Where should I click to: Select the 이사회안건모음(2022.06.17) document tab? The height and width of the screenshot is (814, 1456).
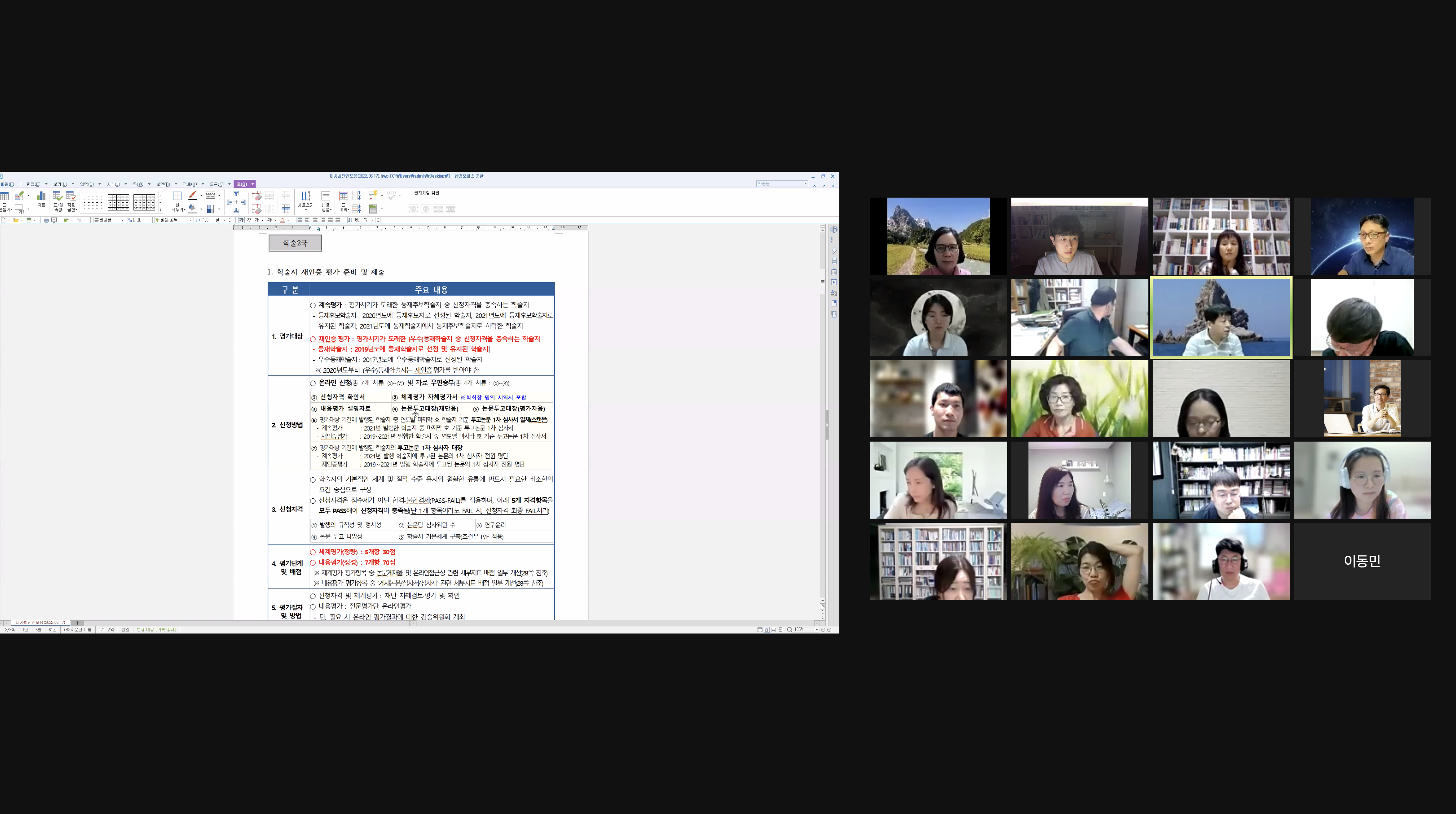tap(40, 622)
